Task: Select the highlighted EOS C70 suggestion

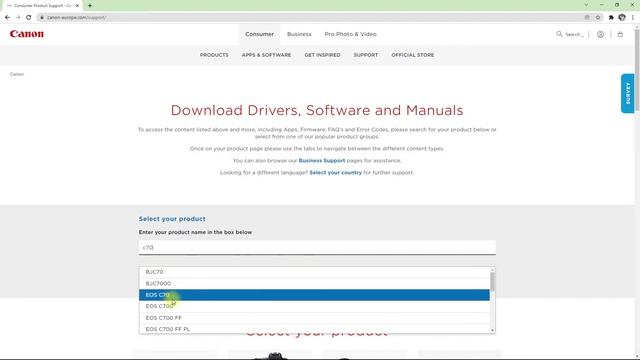Action: click(x=314, y=295)
